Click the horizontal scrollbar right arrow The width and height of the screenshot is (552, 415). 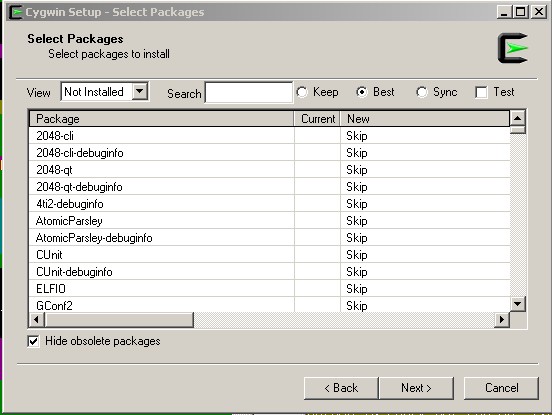click(x=502, y=320)
